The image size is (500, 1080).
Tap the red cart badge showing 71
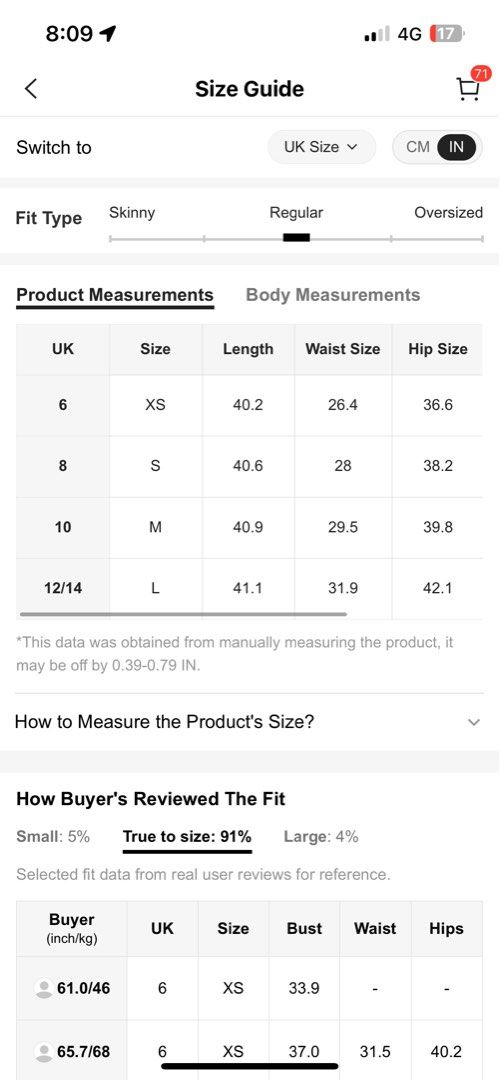pyautogui.click(x=481, y=74)
